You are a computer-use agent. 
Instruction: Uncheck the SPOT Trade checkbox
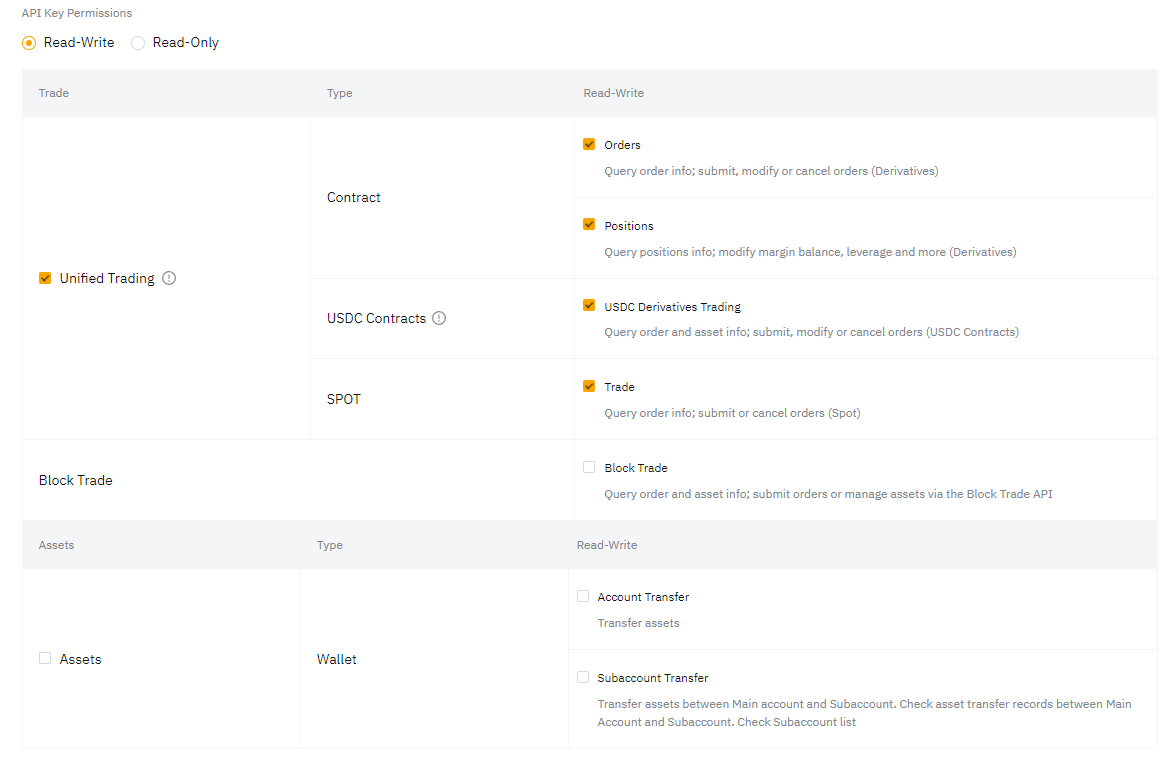589,386
